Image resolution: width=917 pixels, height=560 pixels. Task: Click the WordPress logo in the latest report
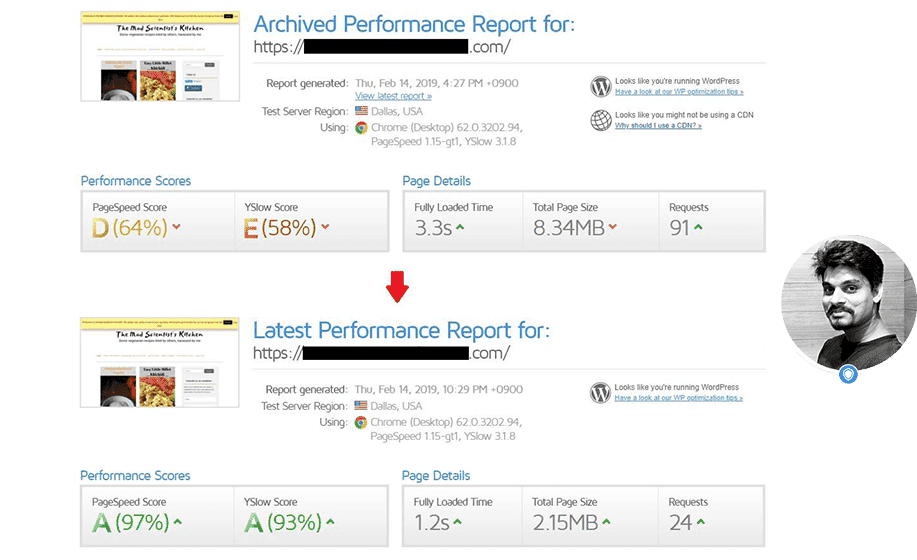coord(600,392)
